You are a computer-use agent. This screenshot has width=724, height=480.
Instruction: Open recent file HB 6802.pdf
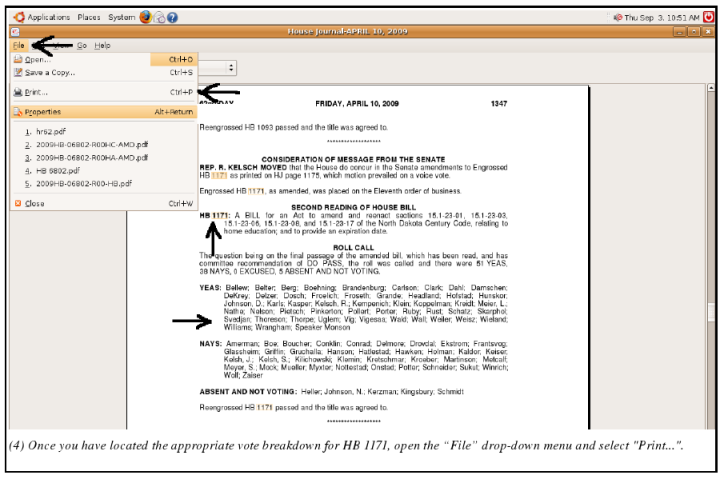tap(55, 170)
